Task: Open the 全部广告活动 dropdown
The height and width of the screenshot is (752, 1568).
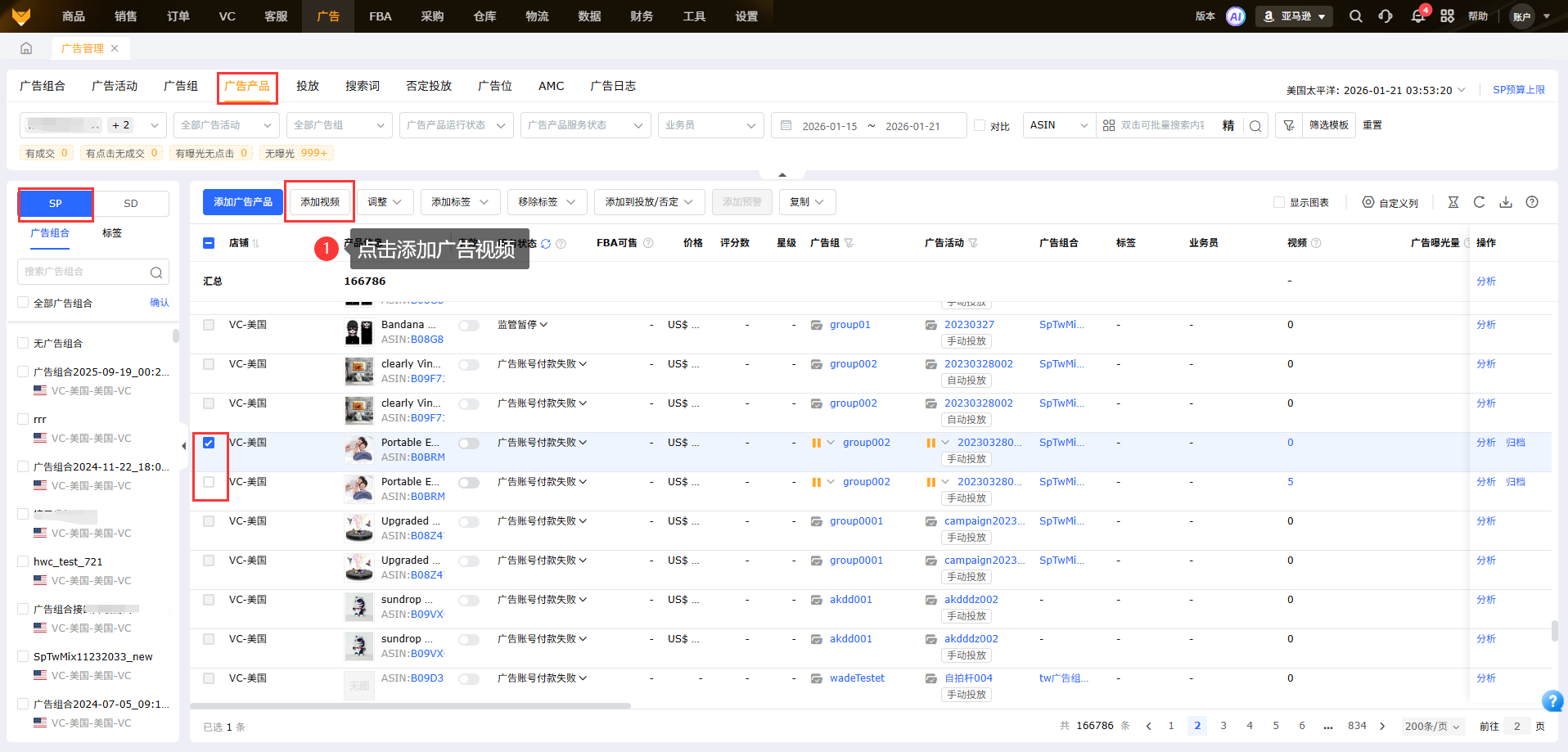Action: click(225, 125)
